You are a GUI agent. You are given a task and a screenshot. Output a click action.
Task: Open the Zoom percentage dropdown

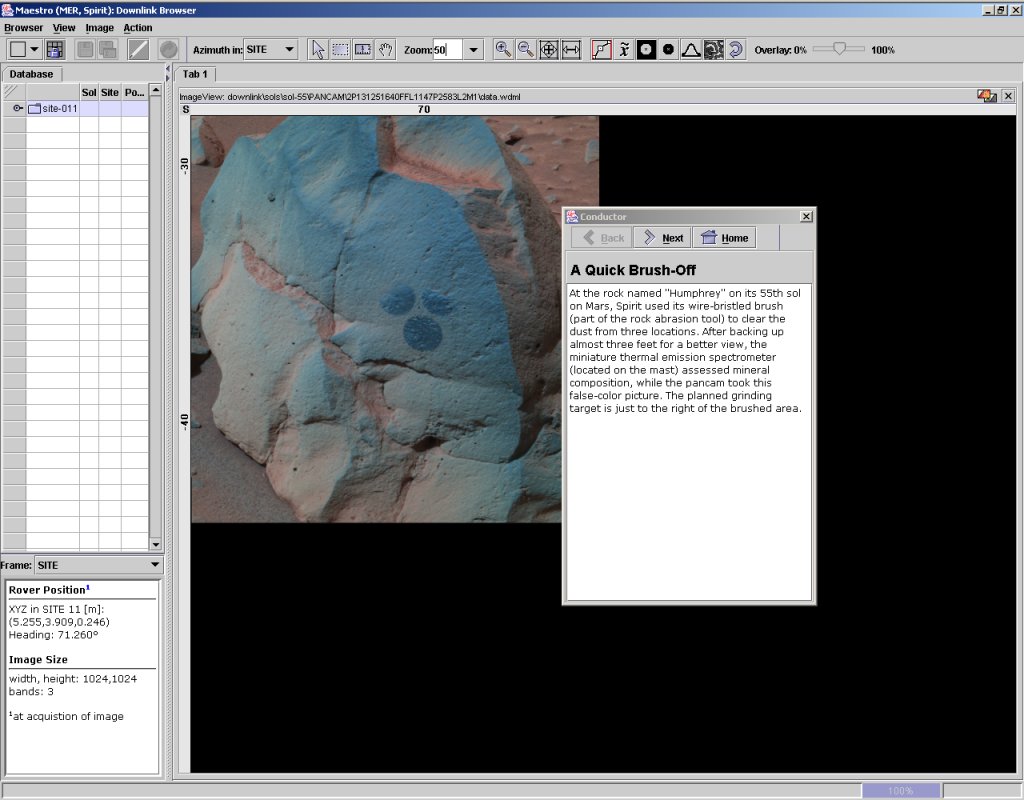pyautogui.click(x=473, y=49)
